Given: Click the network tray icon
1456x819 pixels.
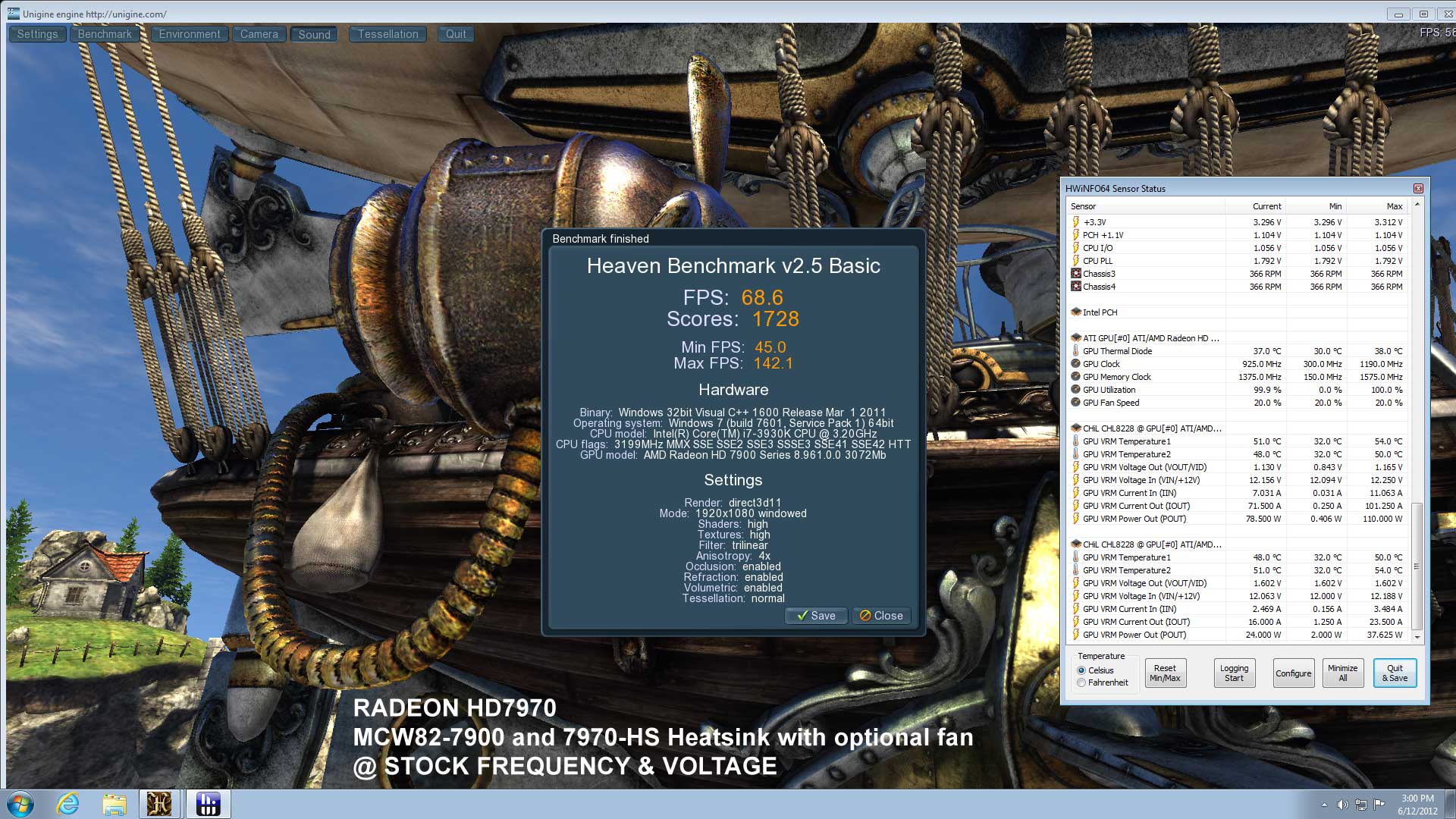Looking at the screenshot, I should (x=1361, y=805).
